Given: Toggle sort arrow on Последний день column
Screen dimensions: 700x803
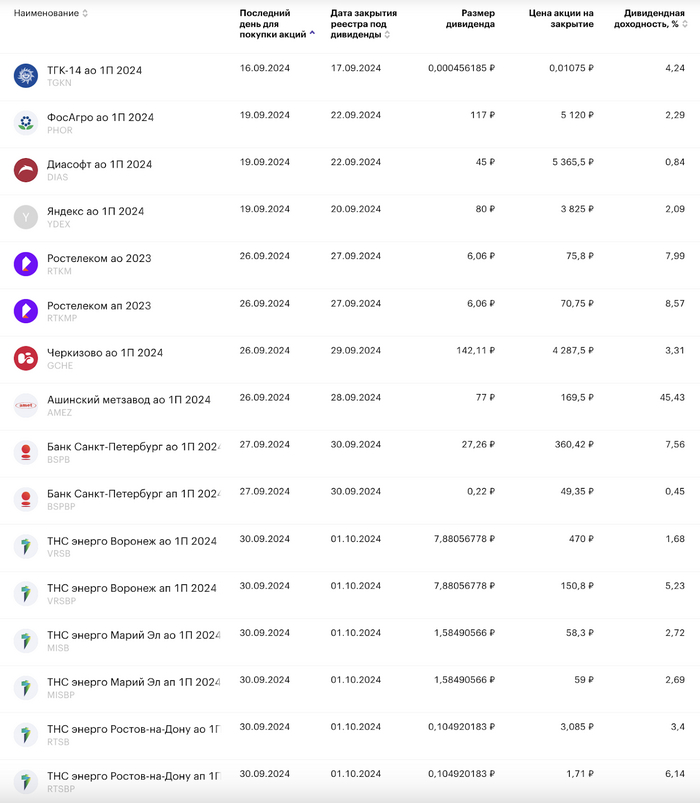Looking at the screenshot, I should 312,34.
